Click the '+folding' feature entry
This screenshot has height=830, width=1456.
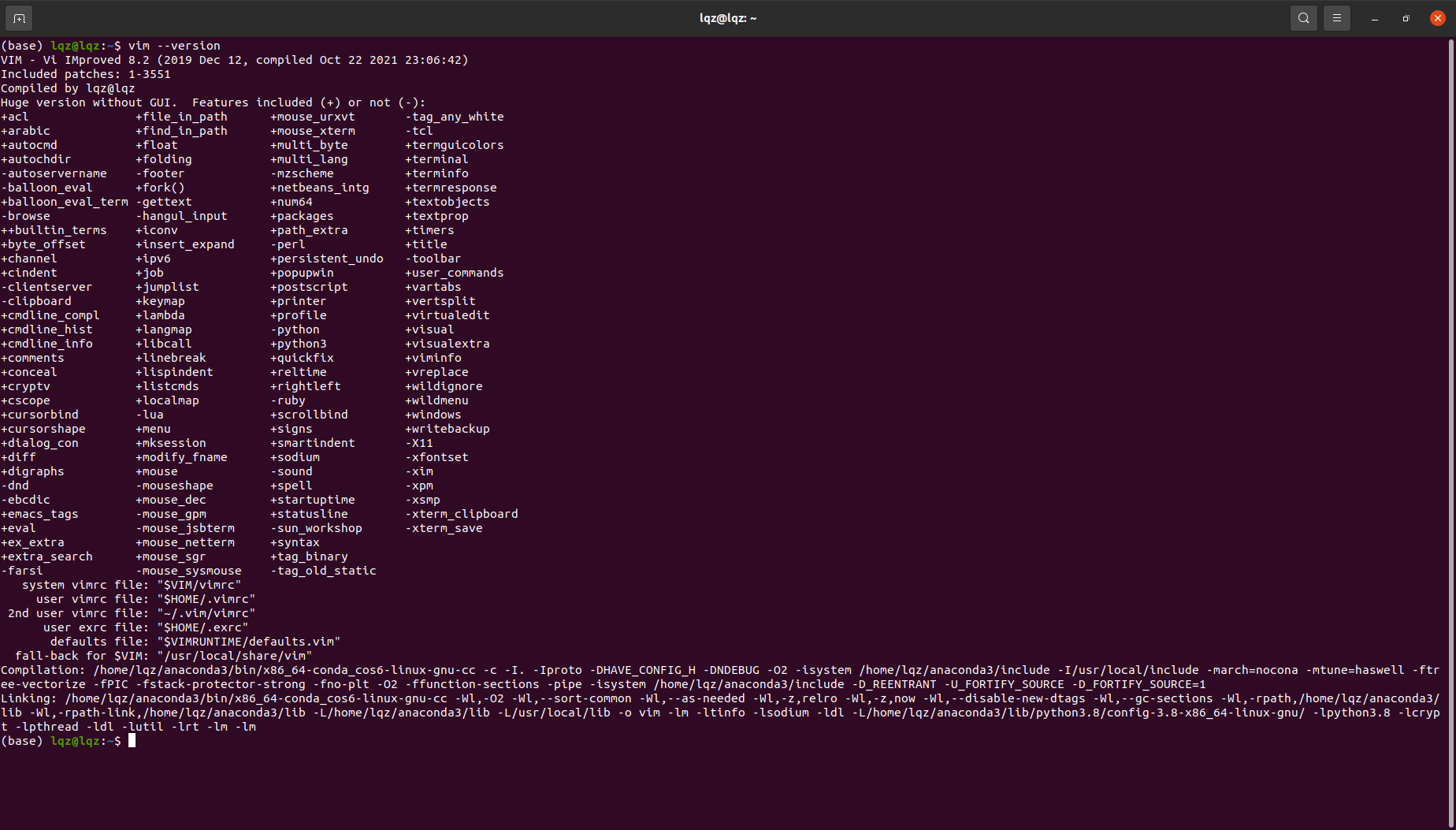(164, 159)
